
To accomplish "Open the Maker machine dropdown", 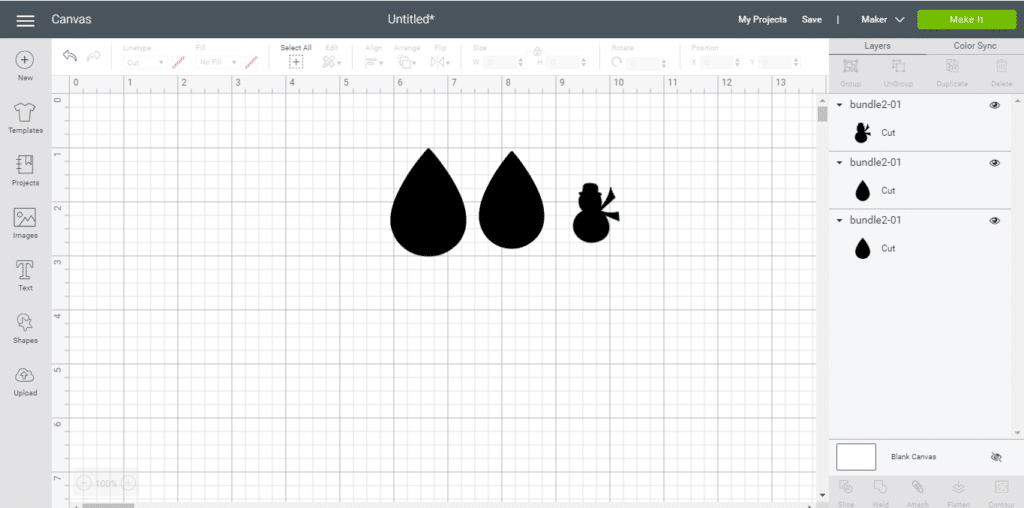I will point(882,20).
